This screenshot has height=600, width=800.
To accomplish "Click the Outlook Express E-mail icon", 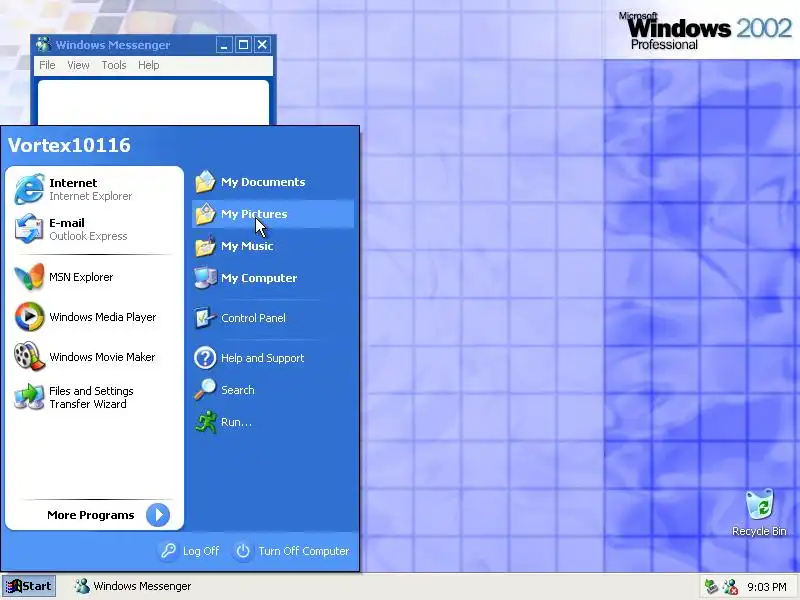I will (29, 229).
